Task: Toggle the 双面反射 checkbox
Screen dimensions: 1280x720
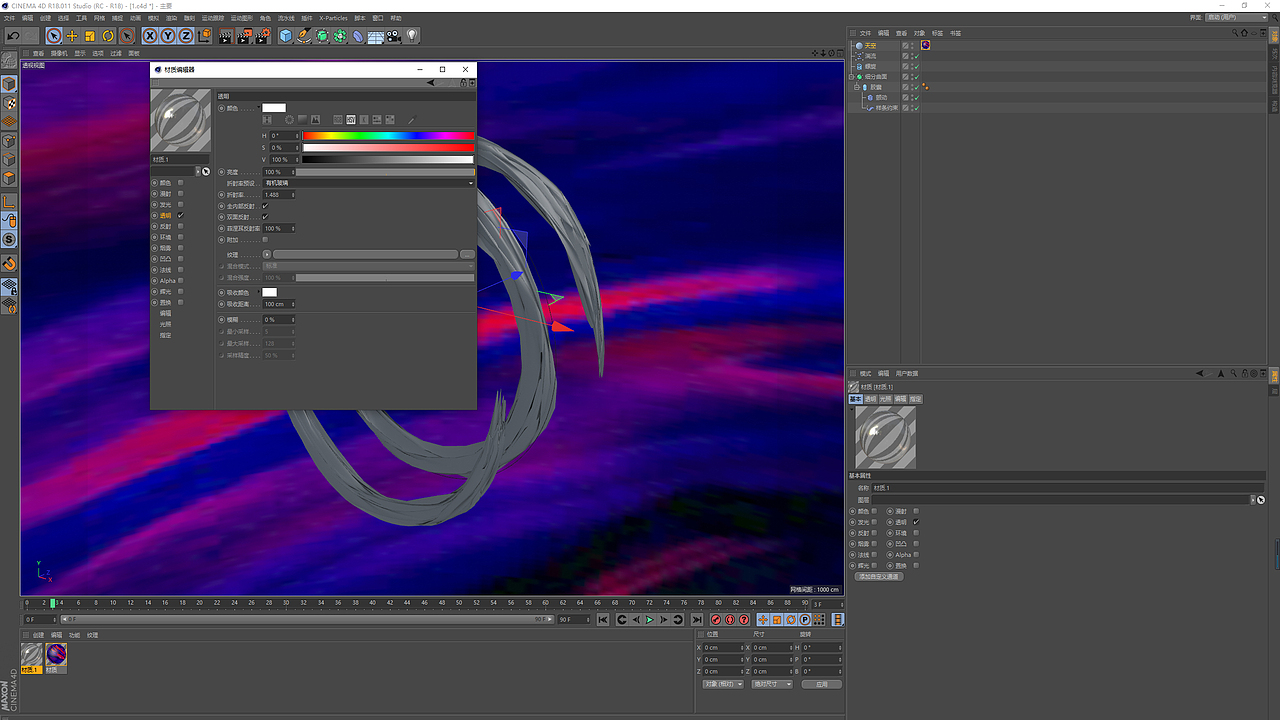Action: pos(265,217)
